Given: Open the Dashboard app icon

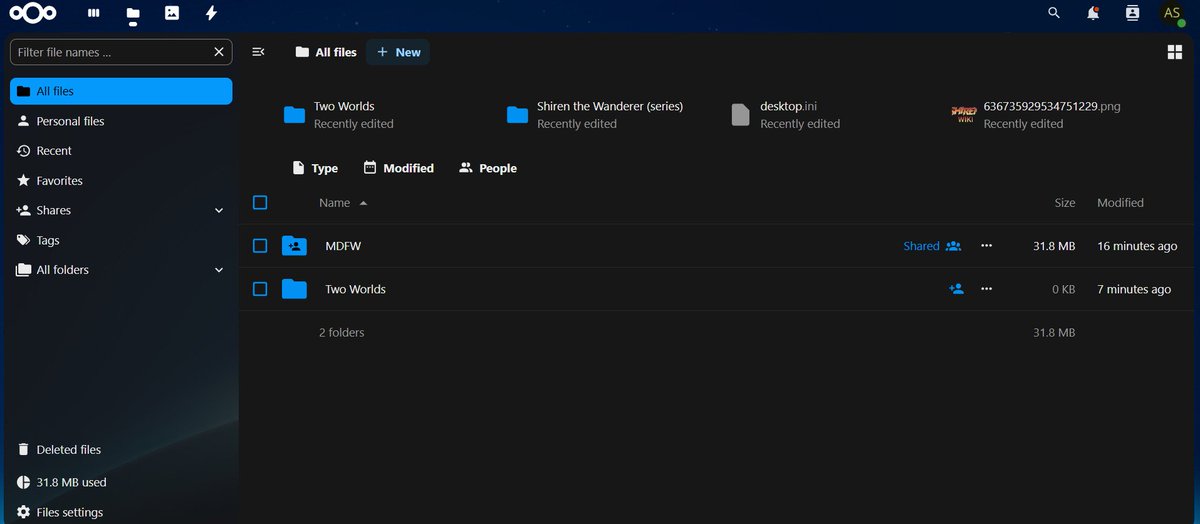Looking at the screenshot, I should (x=94, y=13).
